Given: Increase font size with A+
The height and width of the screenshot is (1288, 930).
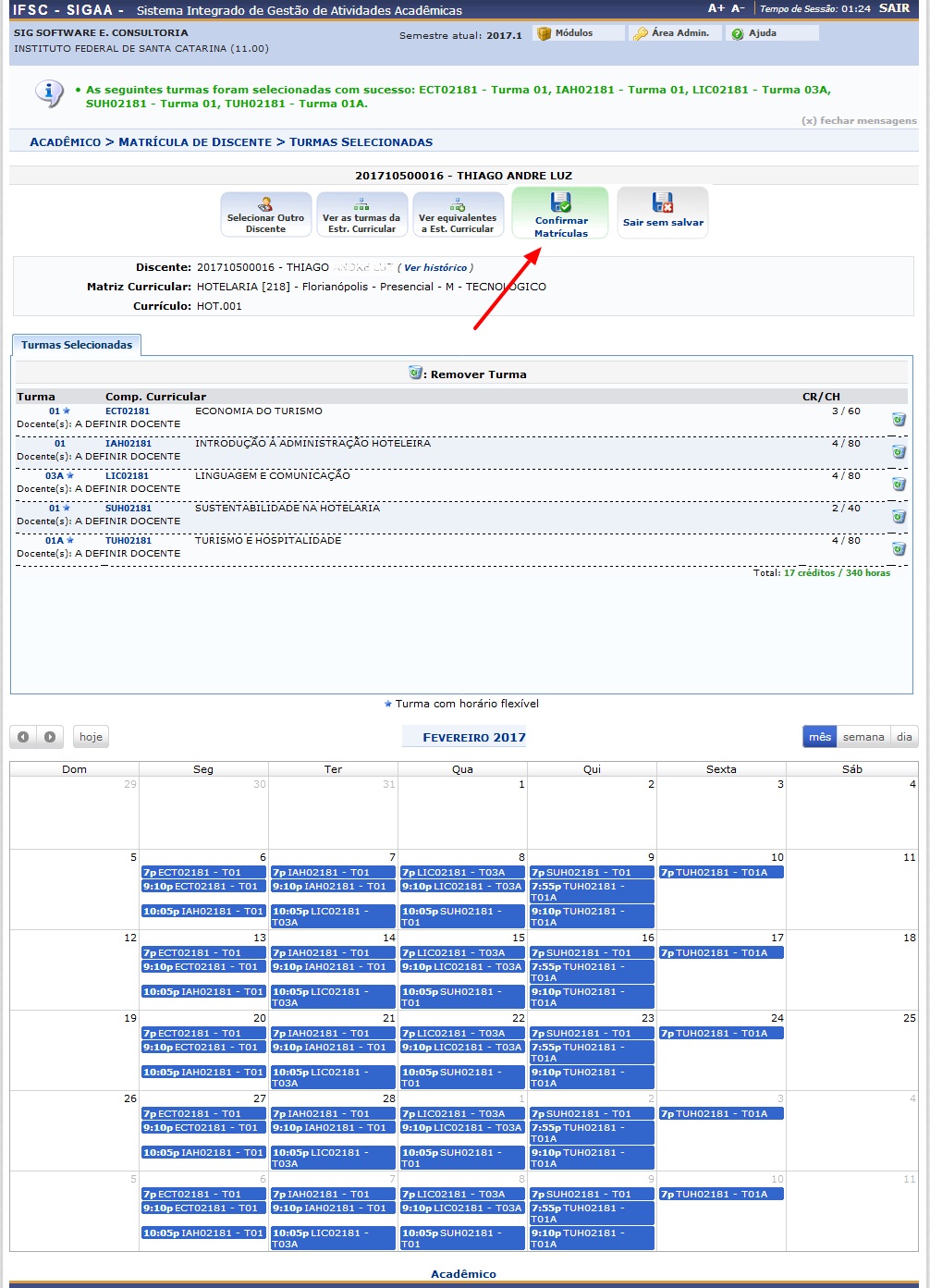Looking at the screenshot, I should coord(716,8).
